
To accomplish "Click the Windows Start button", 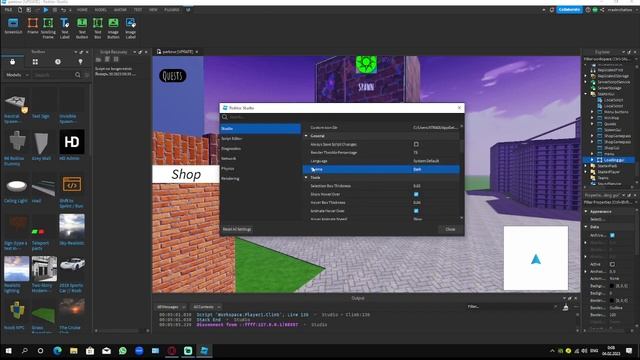I will point(9,351).
